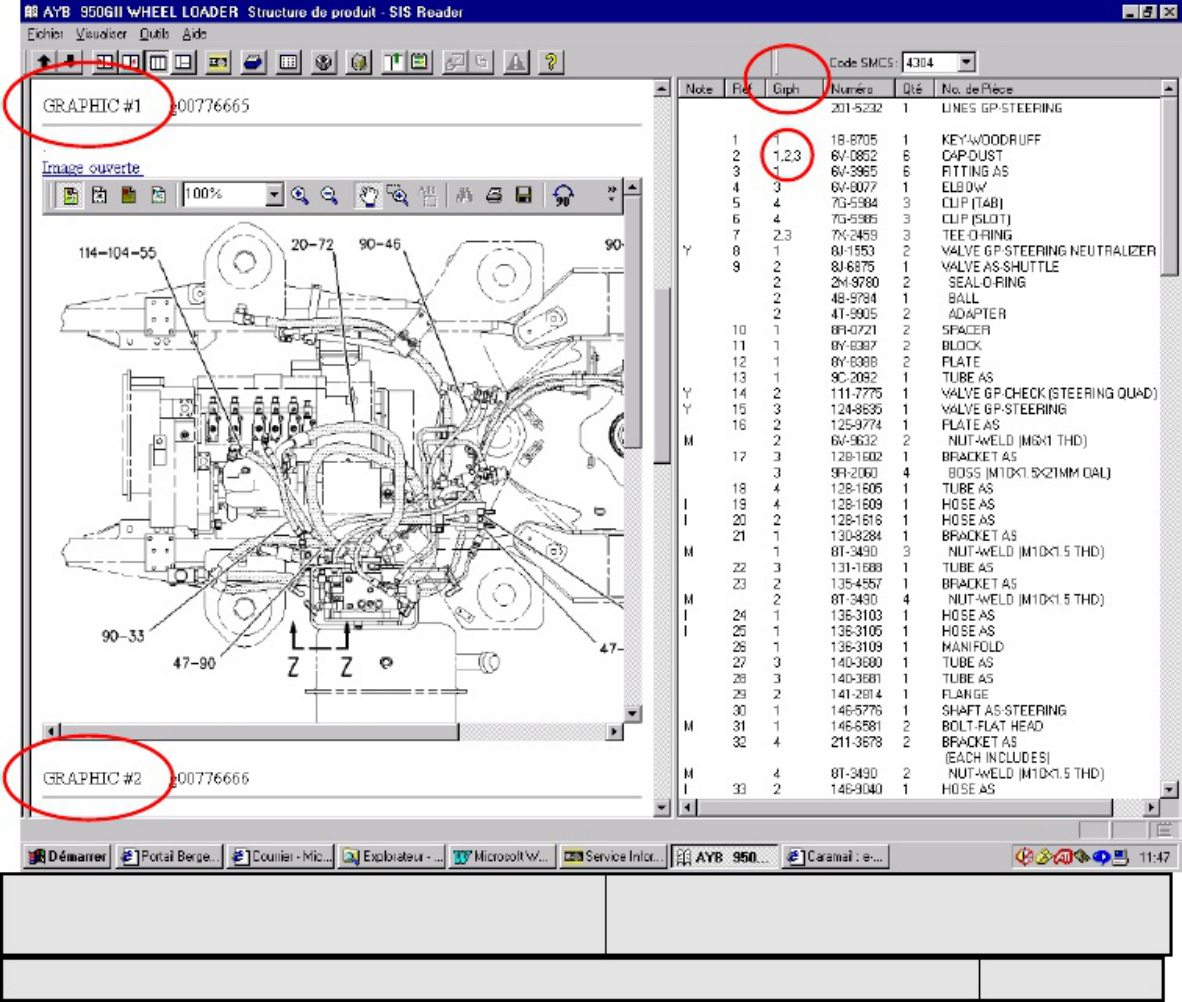Select the split-pane layout icon beside three-column

click(x=183, y=62)
